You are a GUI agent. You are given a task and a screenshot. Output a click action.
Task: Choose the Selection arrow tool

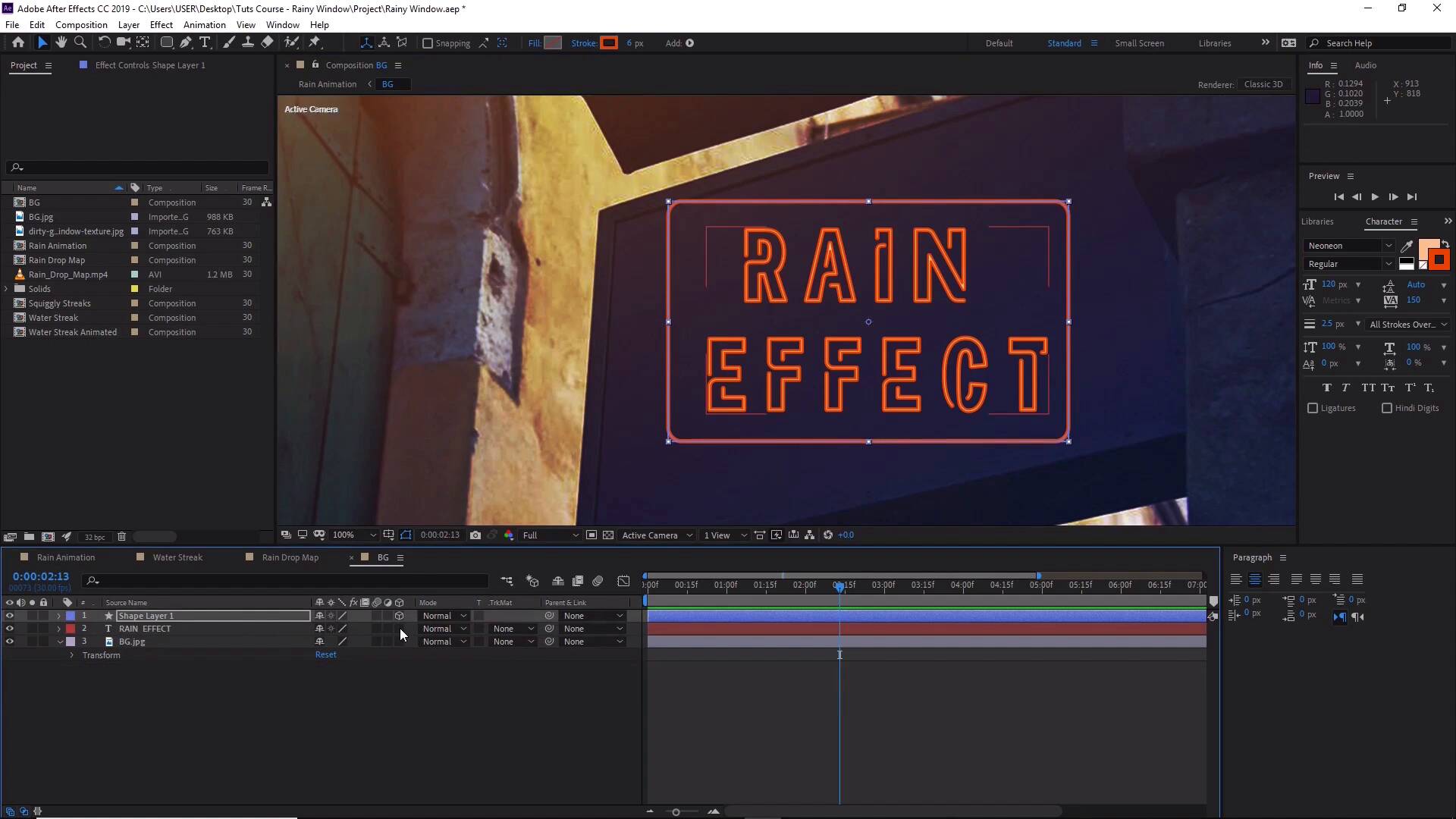[42, 42]
